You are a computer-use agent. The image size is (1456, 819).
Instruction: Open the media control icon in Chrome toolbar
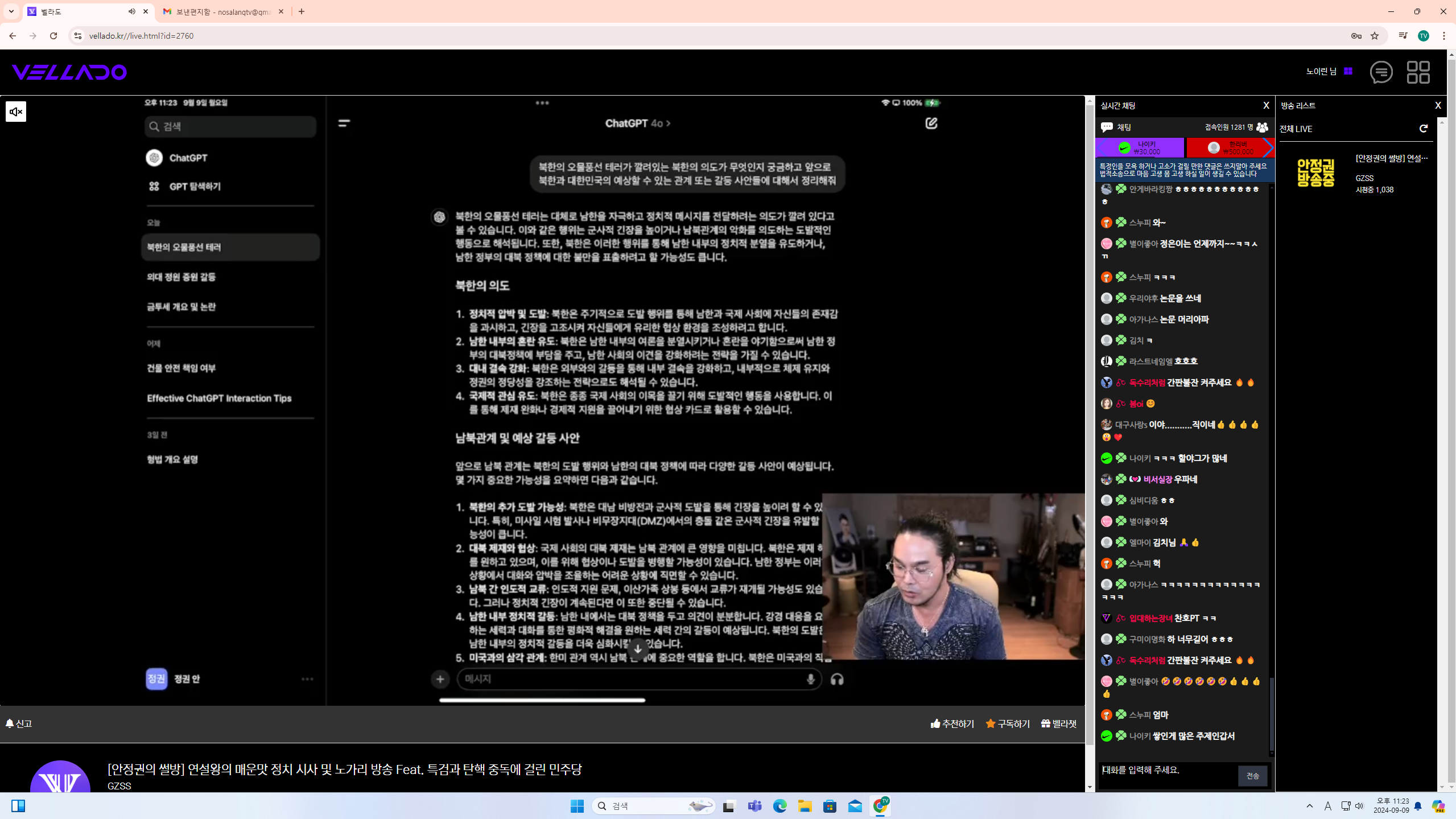click(x=1403, y=36)
